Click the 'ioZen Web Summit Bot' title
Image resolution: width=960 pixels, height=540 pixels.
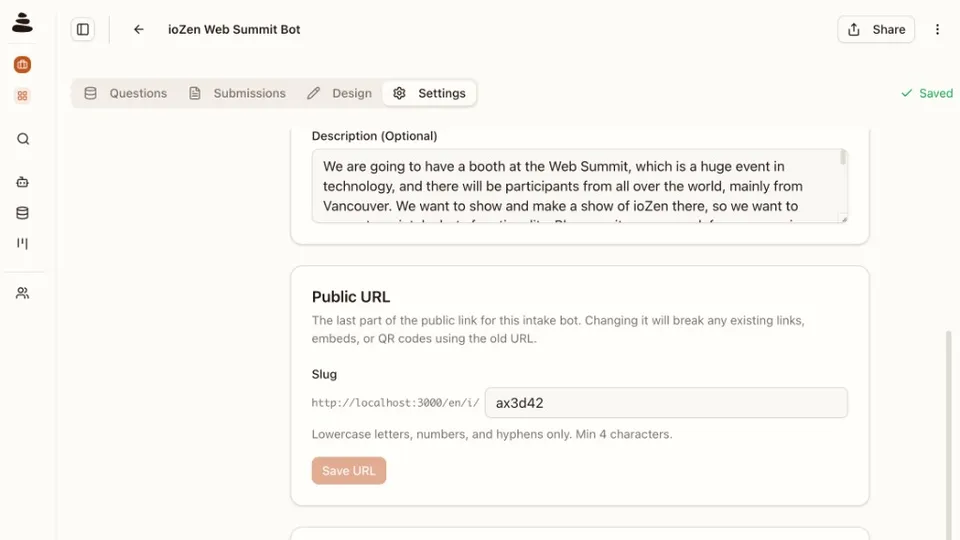tap(234, 29)
